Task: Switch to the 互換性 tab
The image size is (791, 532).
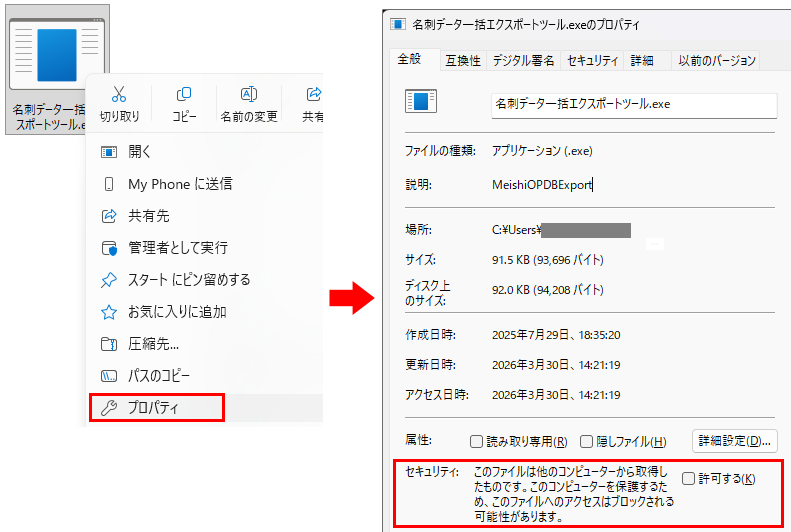Action: tap(463, 61)
